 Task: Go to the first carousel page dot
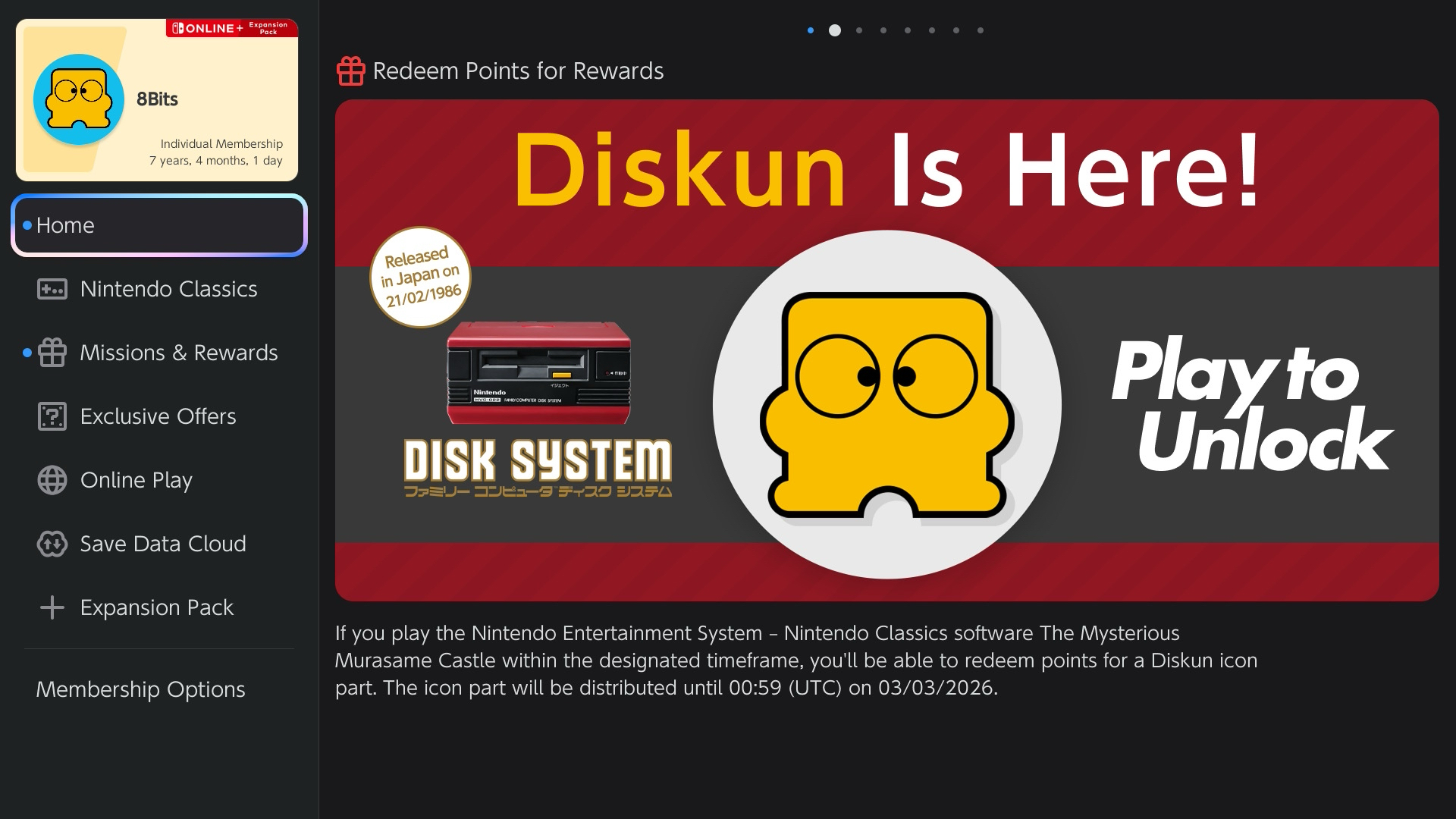(811, 30)
